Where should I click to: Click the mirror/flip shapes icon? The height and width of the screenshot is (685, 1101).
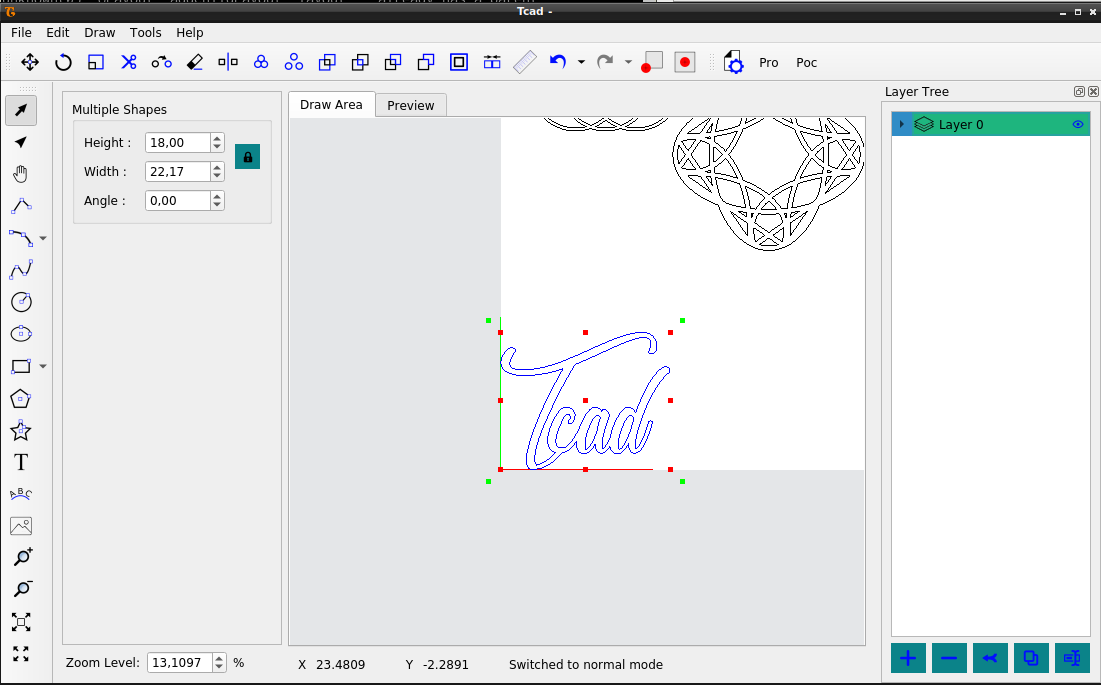(x=228, y=62)
